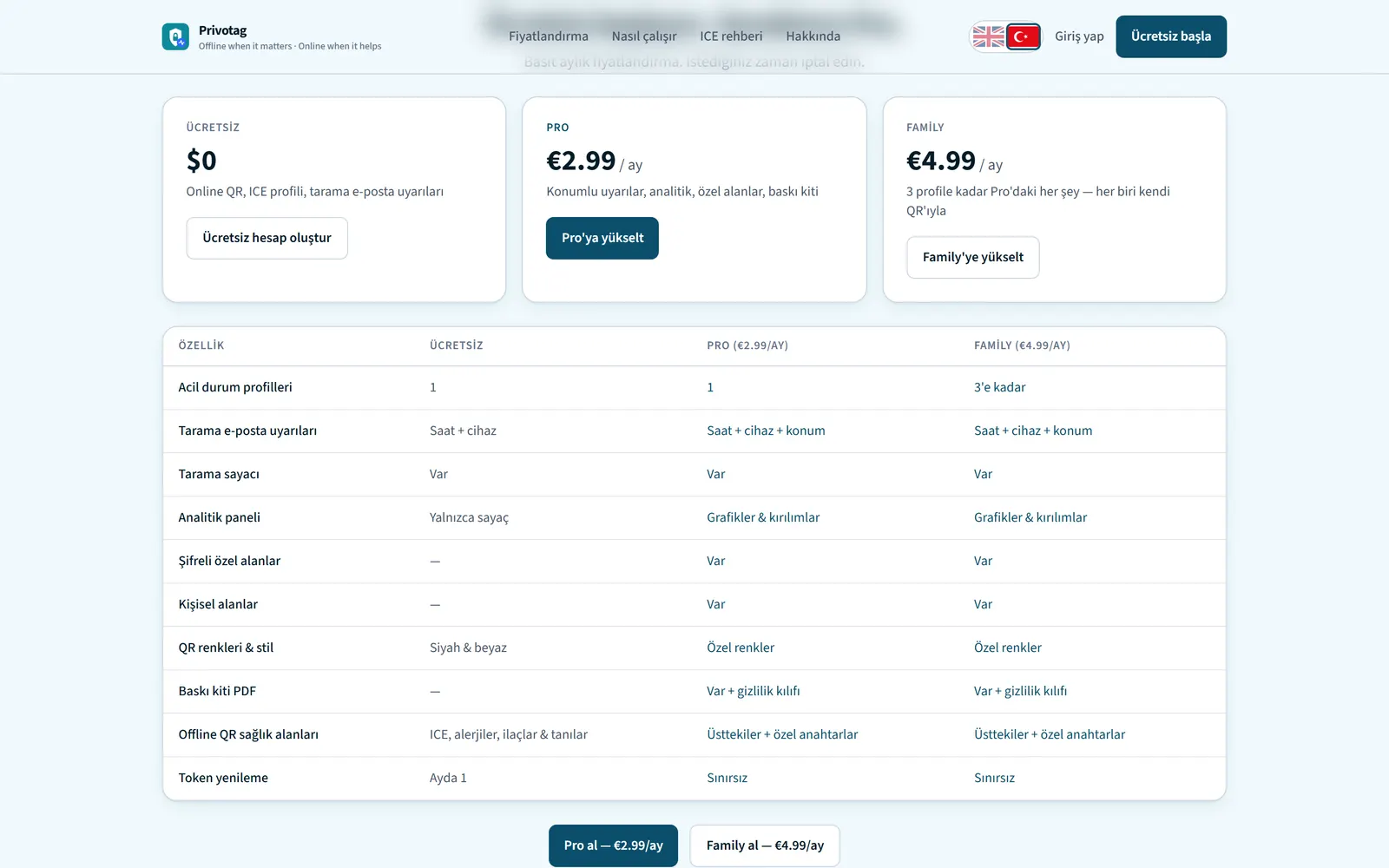Click the Token yenileme row label

(x=223, y=778)
